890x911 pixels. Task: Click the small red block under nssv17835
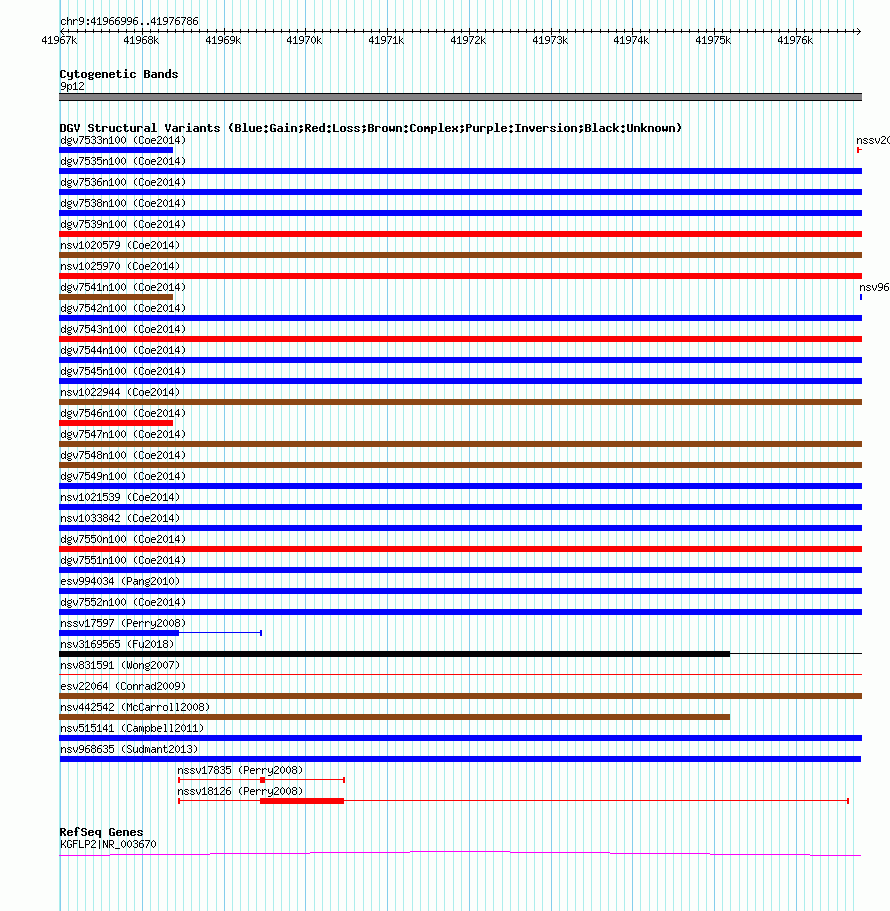point(263,780)
